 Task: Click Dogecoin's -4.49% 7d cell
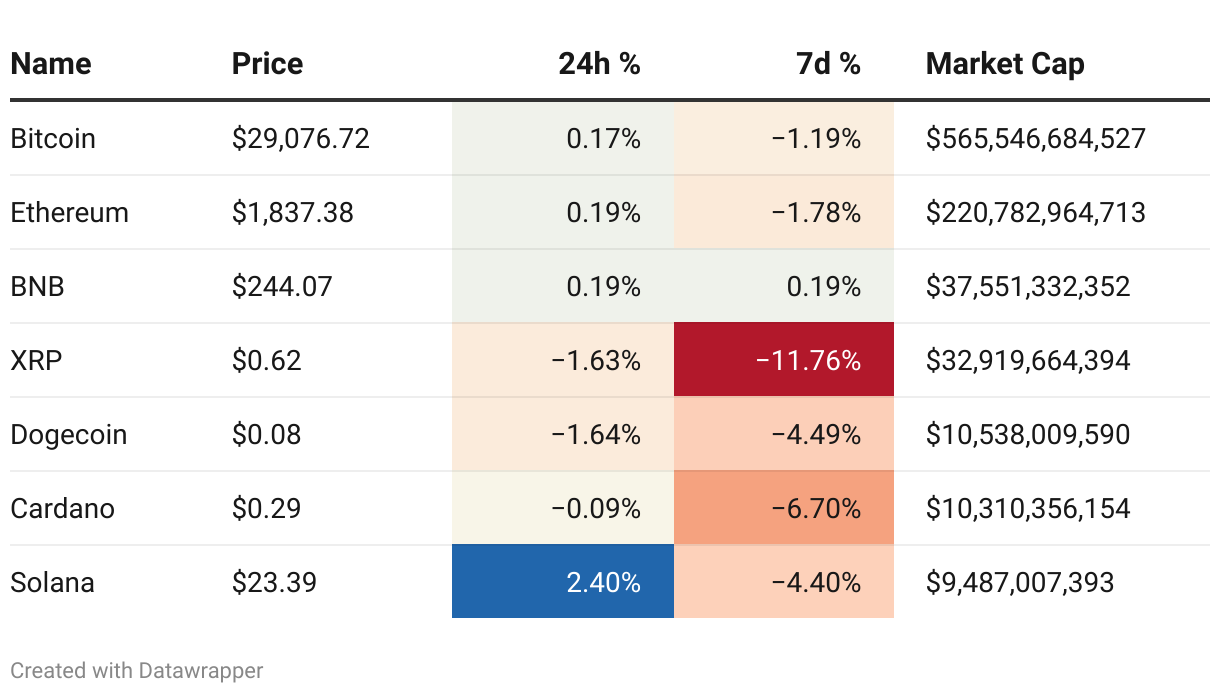pyautogui.click(x=784, y=435)
